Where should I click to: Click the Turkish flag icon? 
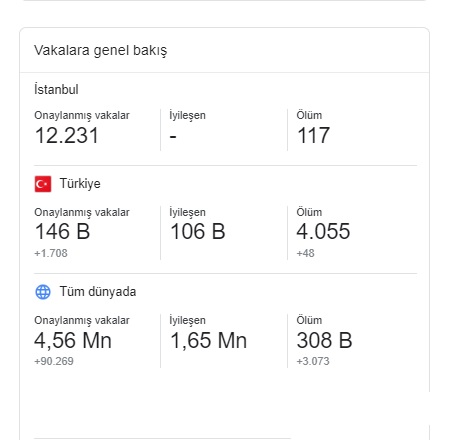click(43, 184)
